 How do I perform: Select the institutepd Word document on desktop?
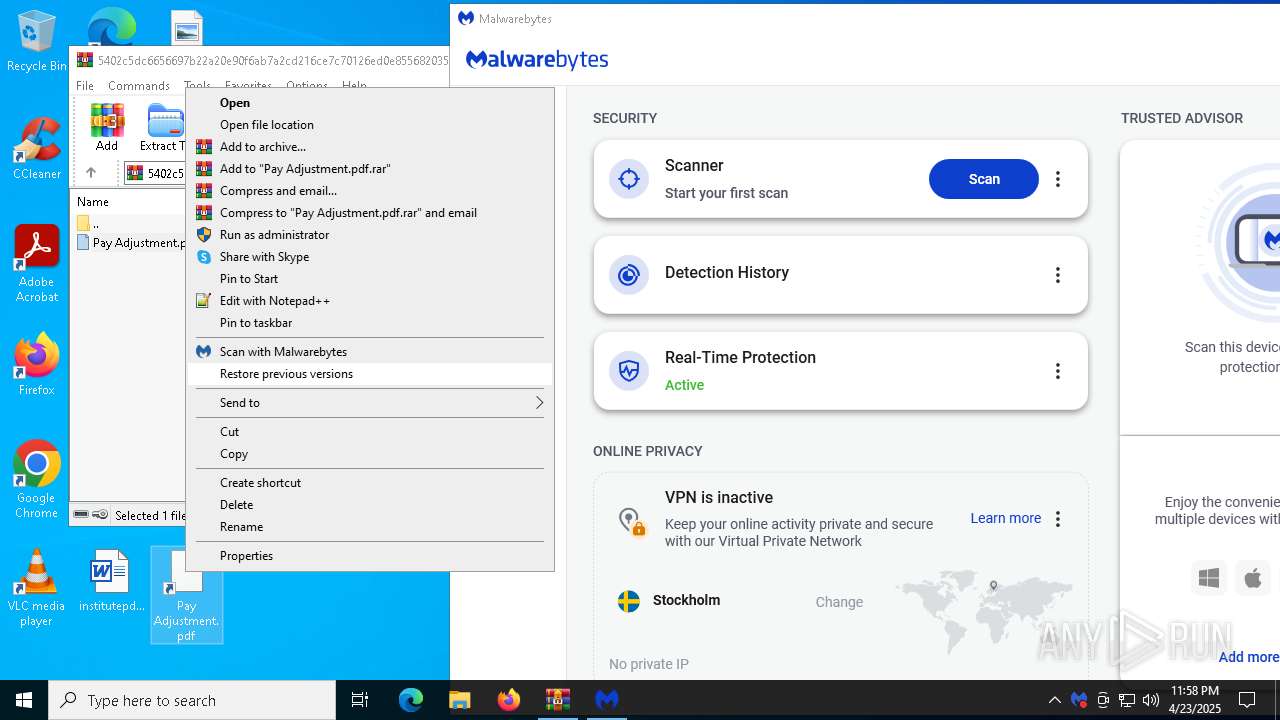pyautogui.click(x=111, y=582)
